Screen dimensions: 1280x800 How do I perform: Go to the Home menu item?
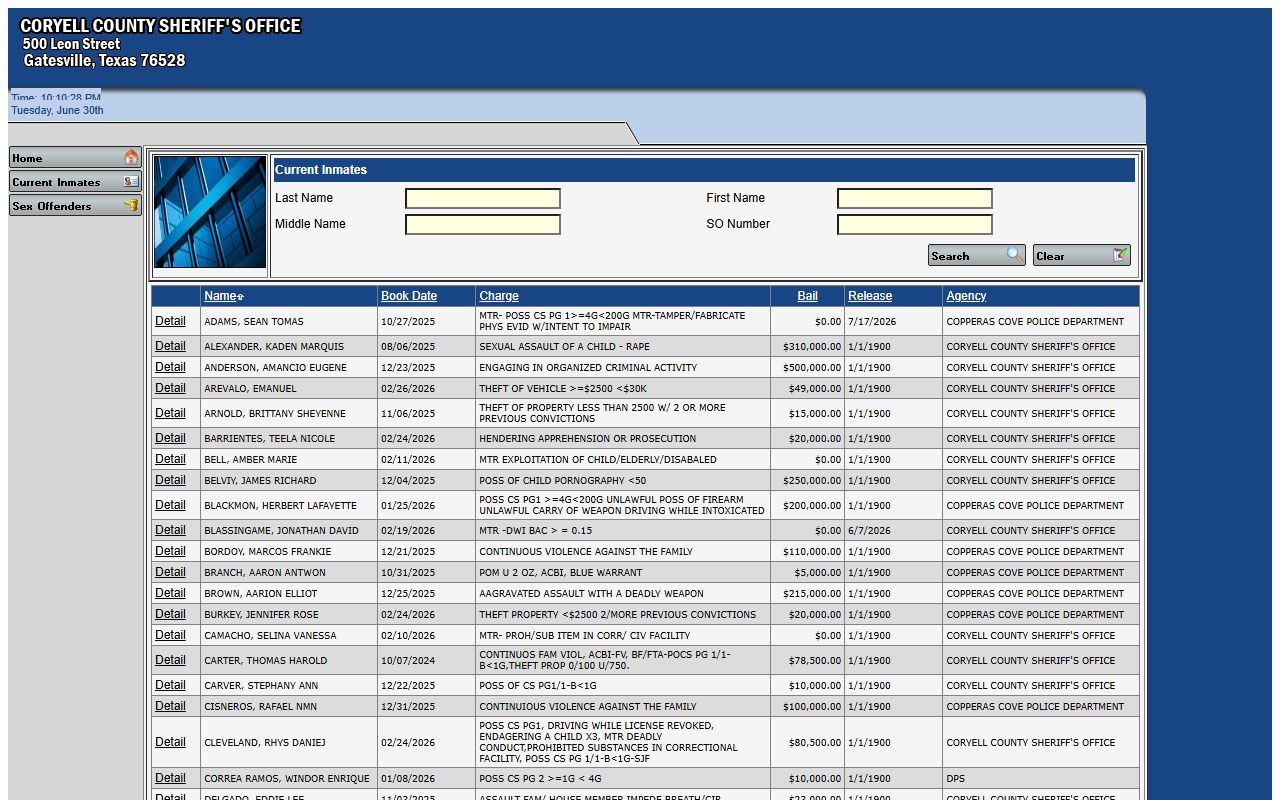point(75,158)
